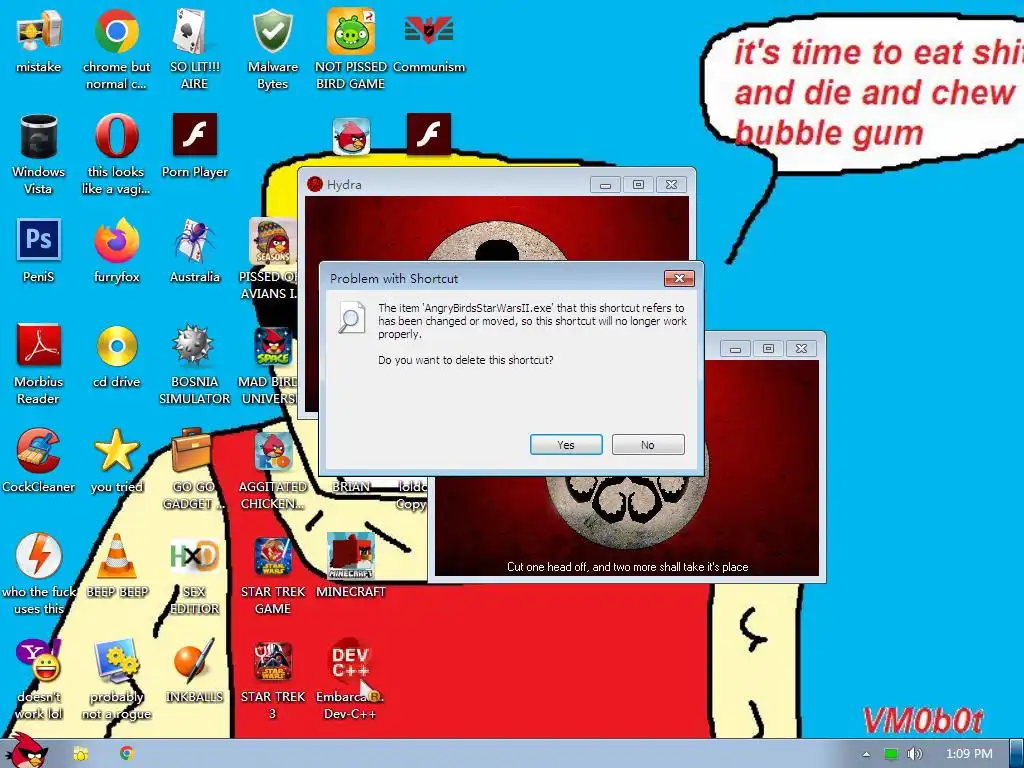Launch the Opera icon 'this looks like'

tap(116, 154)
